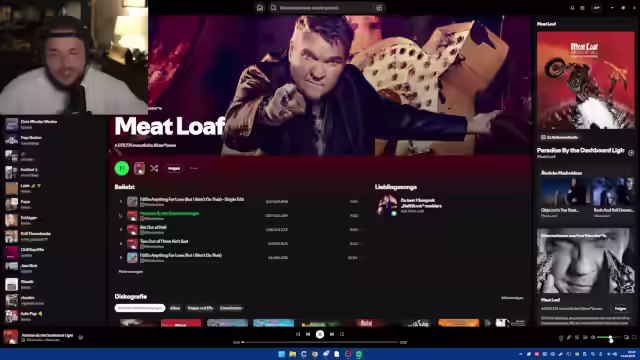Open Spotify from the Windows taskbar
This screenshot has height=360, width=640.
pos(359,354)
